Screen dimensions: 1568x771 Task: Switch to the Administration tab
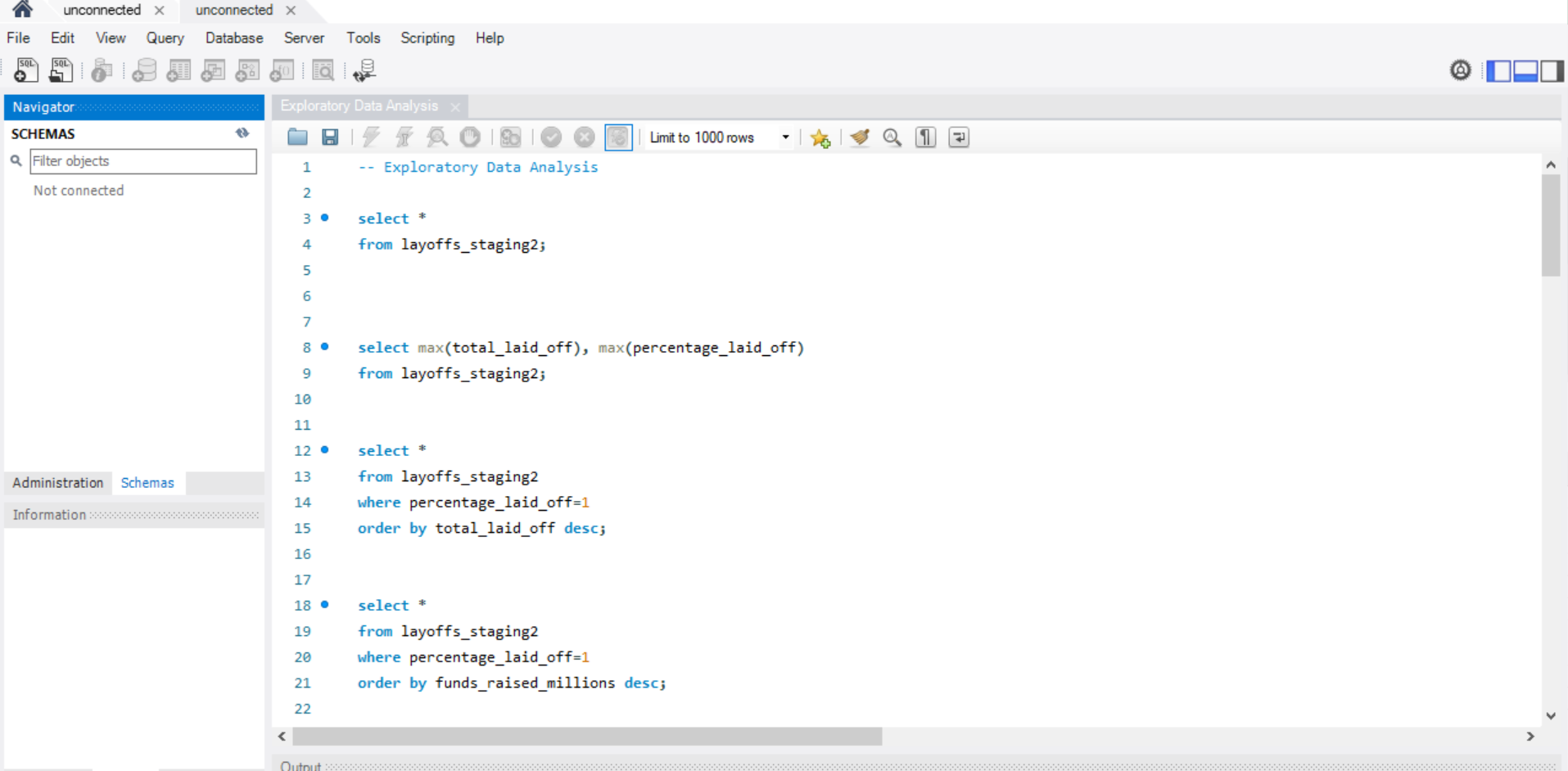coord(57,483)
